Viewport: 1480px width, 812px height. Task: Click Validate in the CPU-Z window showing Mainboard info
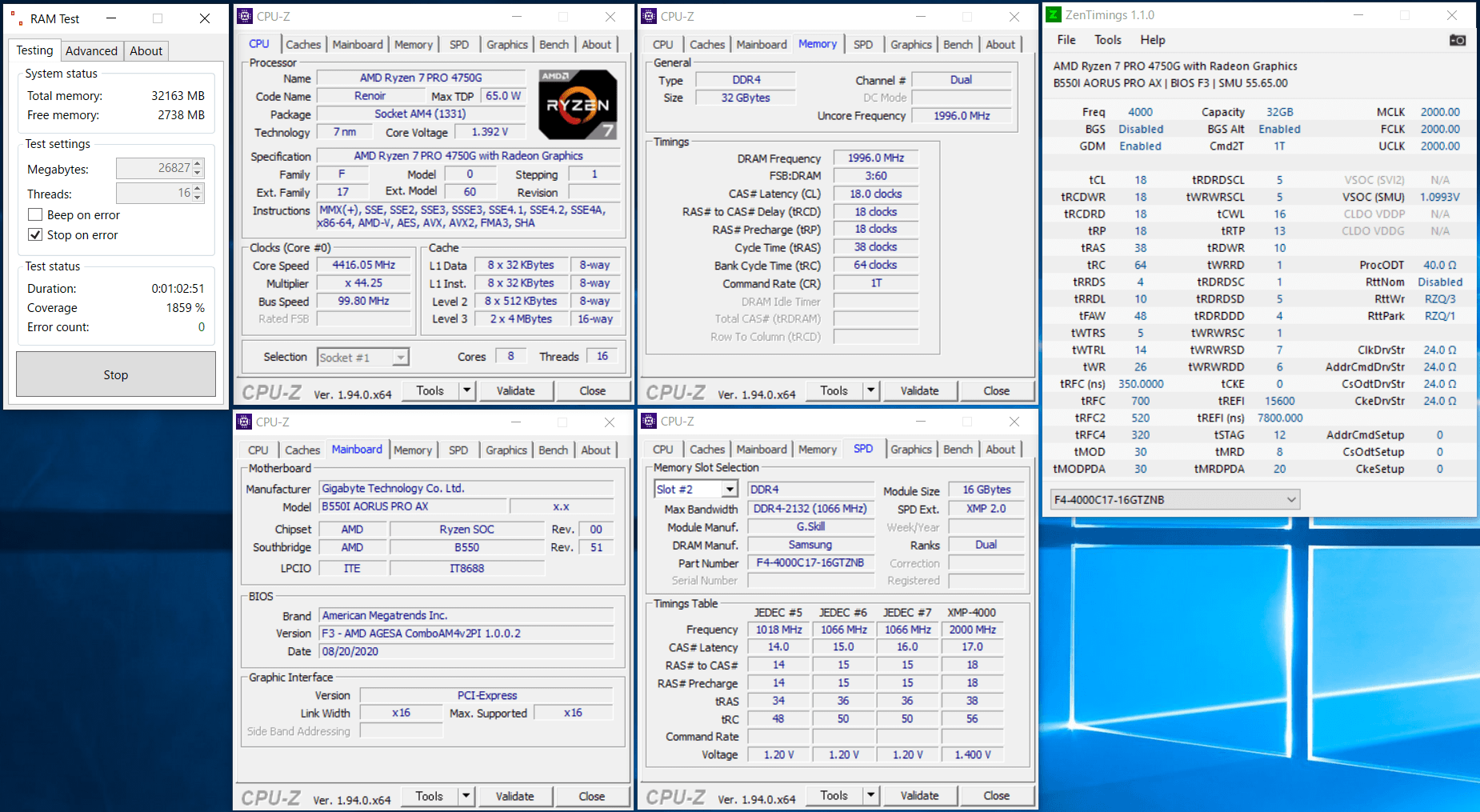[x=515, y=796]
